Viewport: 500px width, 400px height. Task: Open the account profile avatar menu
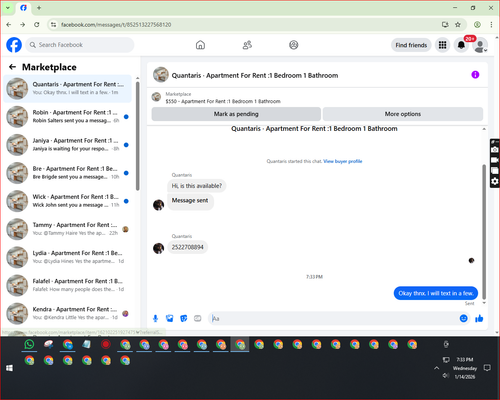click(x=480, y=46)
